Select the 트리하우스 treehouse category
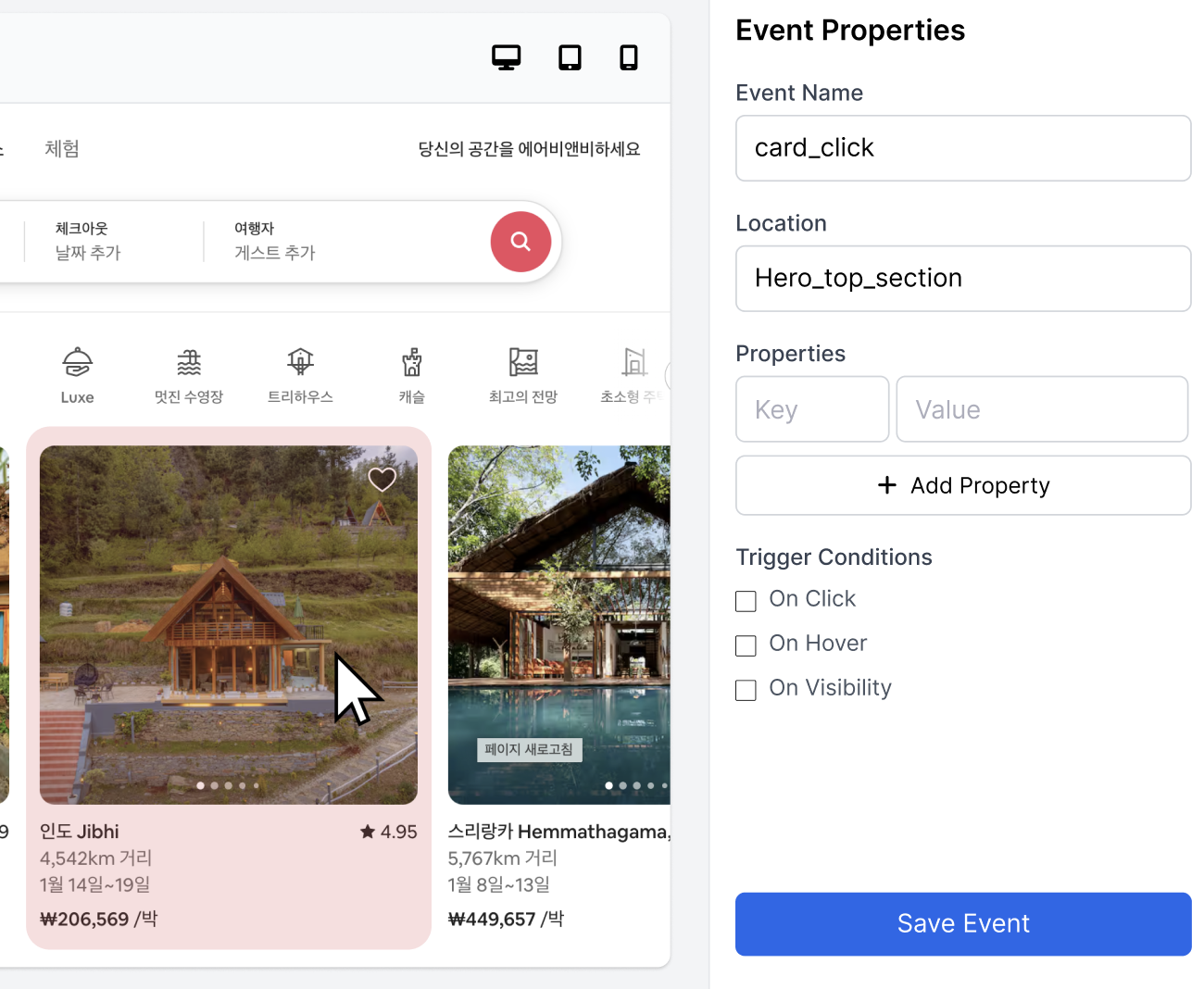Viewport: 1204px width, 989px height. point(300,375)
